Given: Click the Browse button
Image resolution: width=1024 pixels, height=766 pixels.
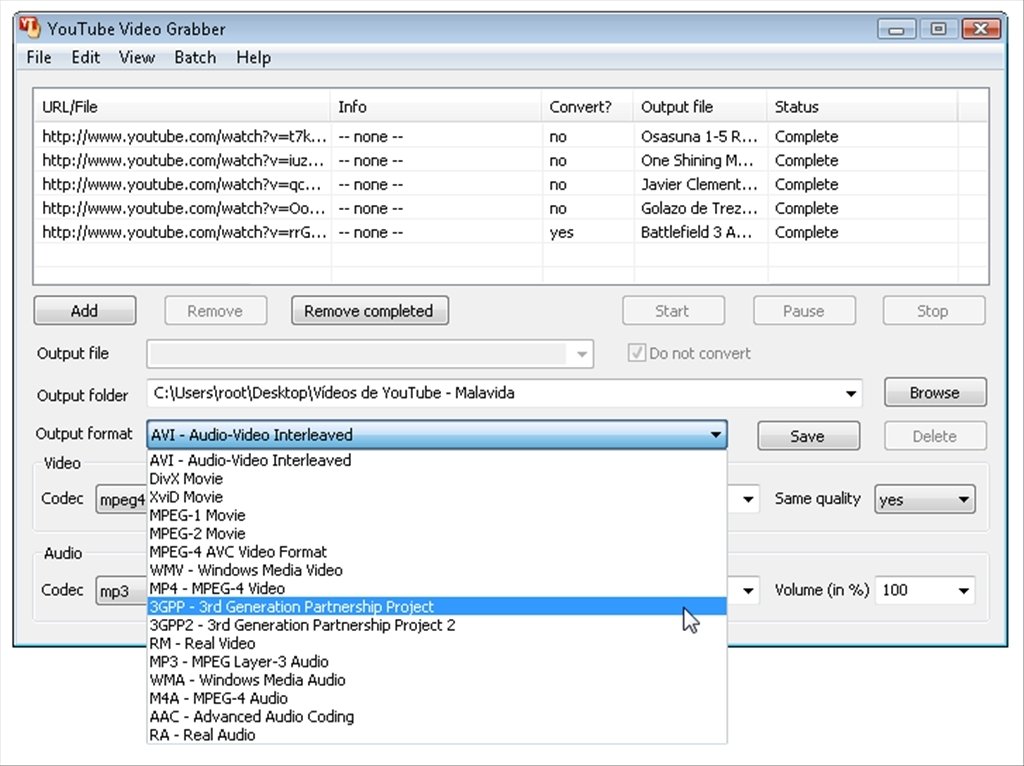Looking at the screenshot, I should click(935, 392).
